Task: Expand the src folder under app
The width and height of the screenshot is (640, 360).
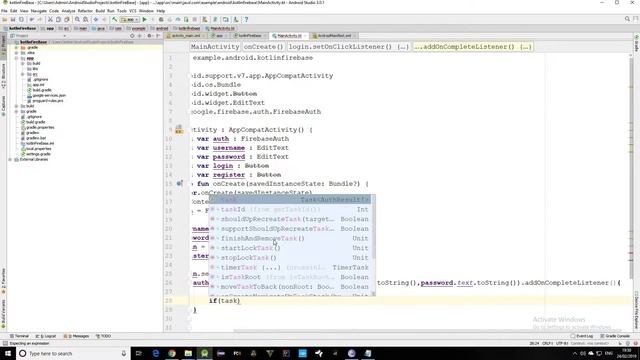Action: pyautogui.click(x=23, y=74)
